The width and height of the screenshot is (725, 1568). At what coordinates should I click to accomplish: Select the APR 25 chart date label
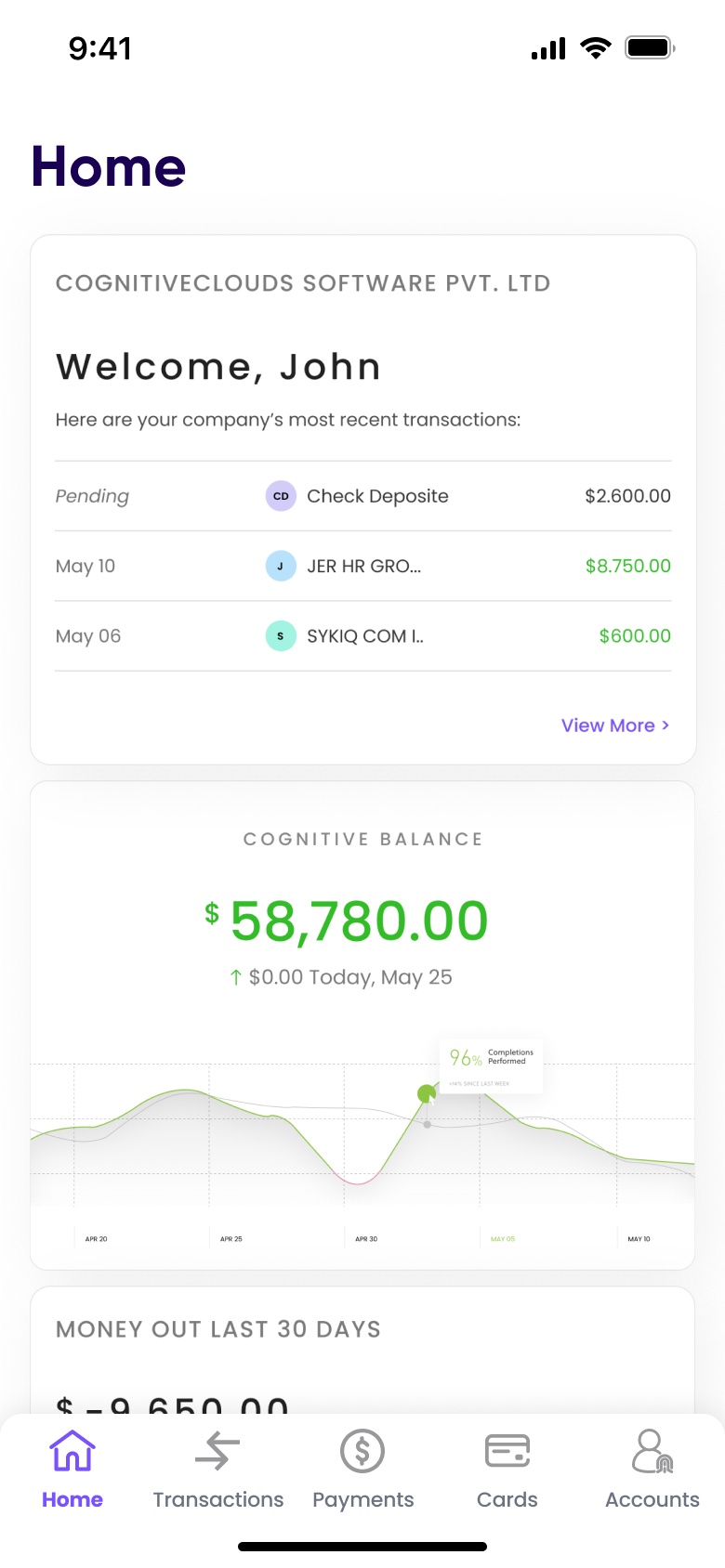pos(231,1239)
